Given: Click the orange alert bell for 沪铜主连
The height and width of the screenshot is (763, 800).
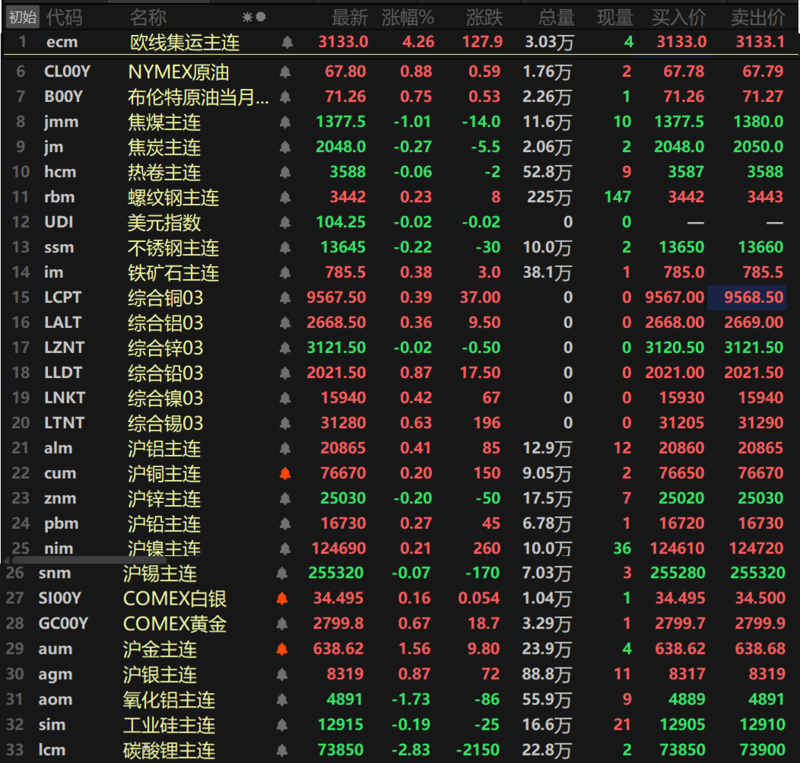Looking at the screenshot, I should tap(287, 473).
